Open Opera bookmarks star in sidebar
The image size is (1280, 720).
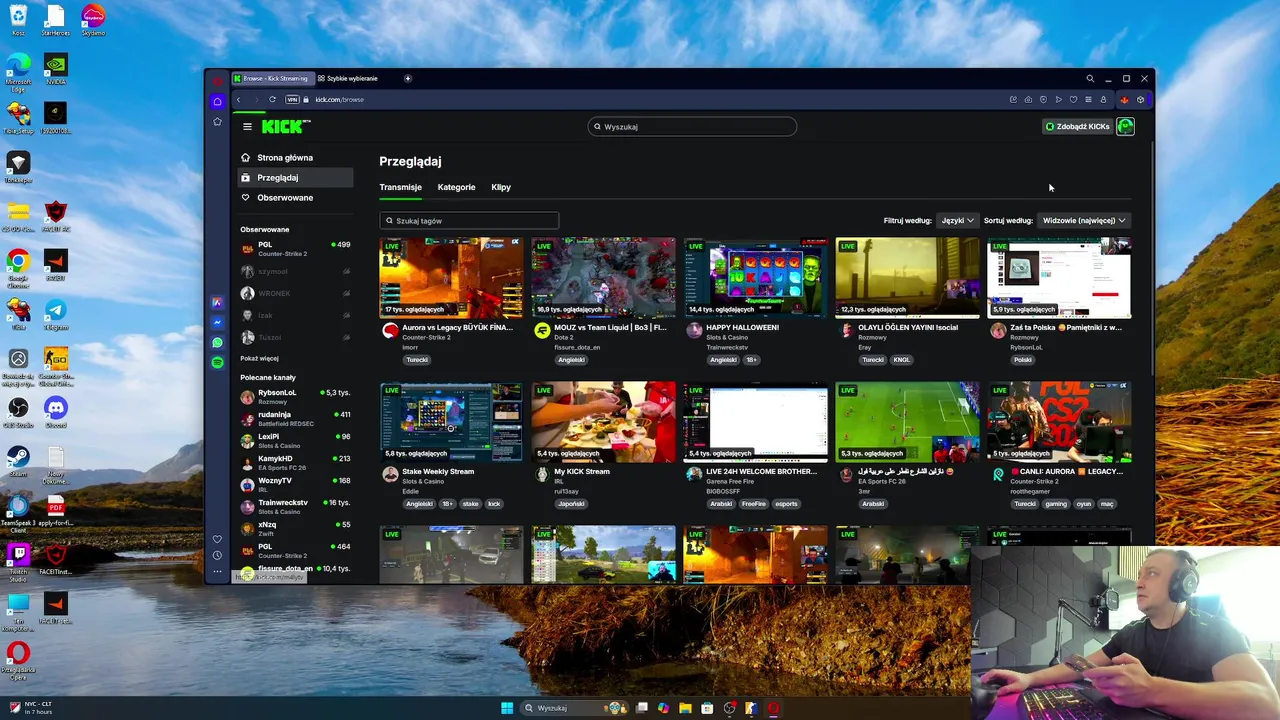pyautogui.click(x=217, y=121)
